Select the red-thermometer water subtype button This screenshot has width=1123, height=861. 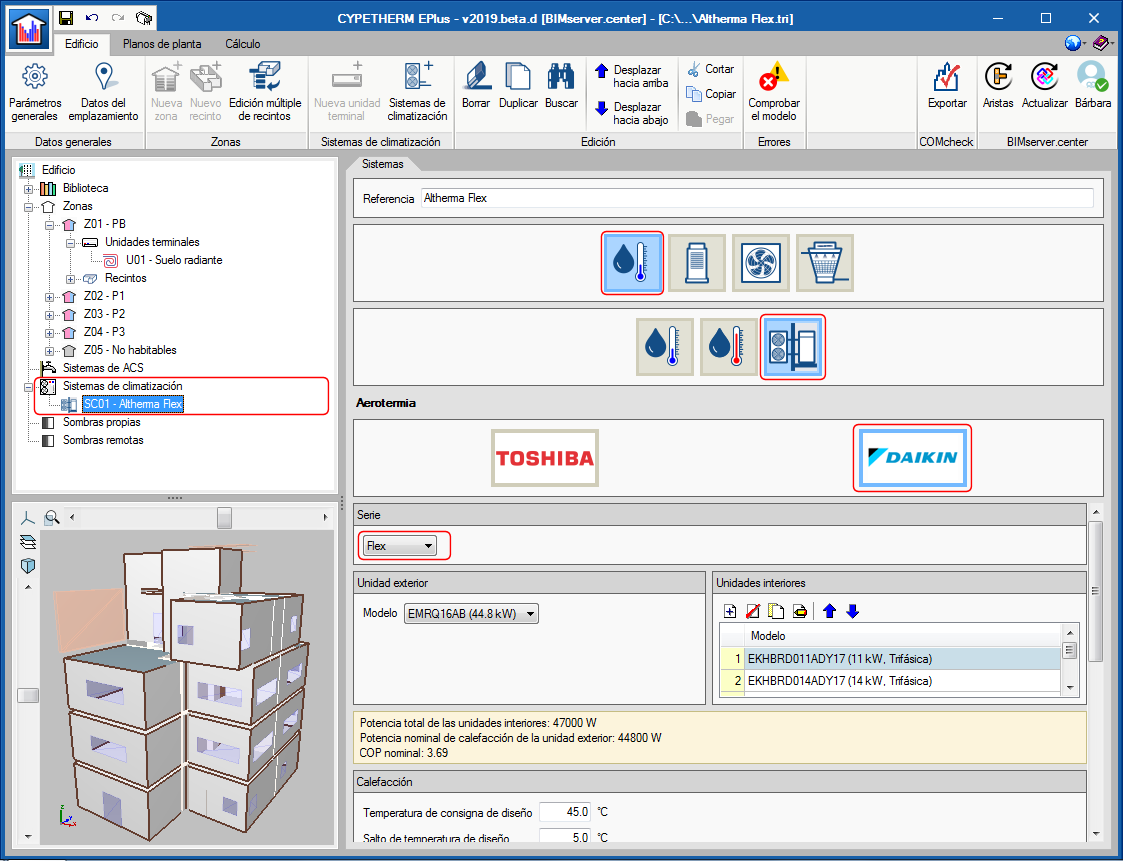[728, 347]
